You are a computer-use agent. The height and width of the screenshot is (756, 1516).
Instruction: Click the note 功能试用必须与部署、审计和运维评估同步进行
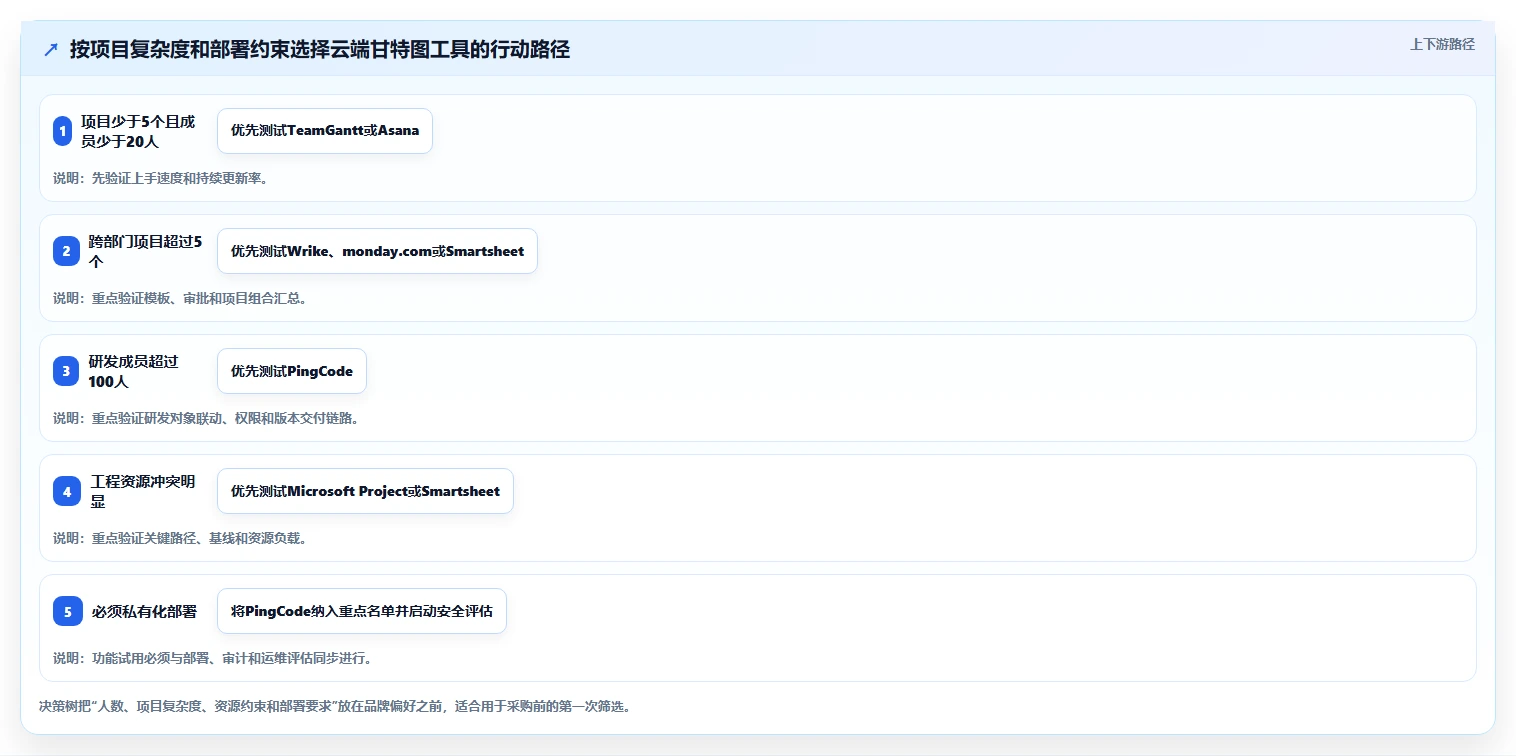(213, 658)
